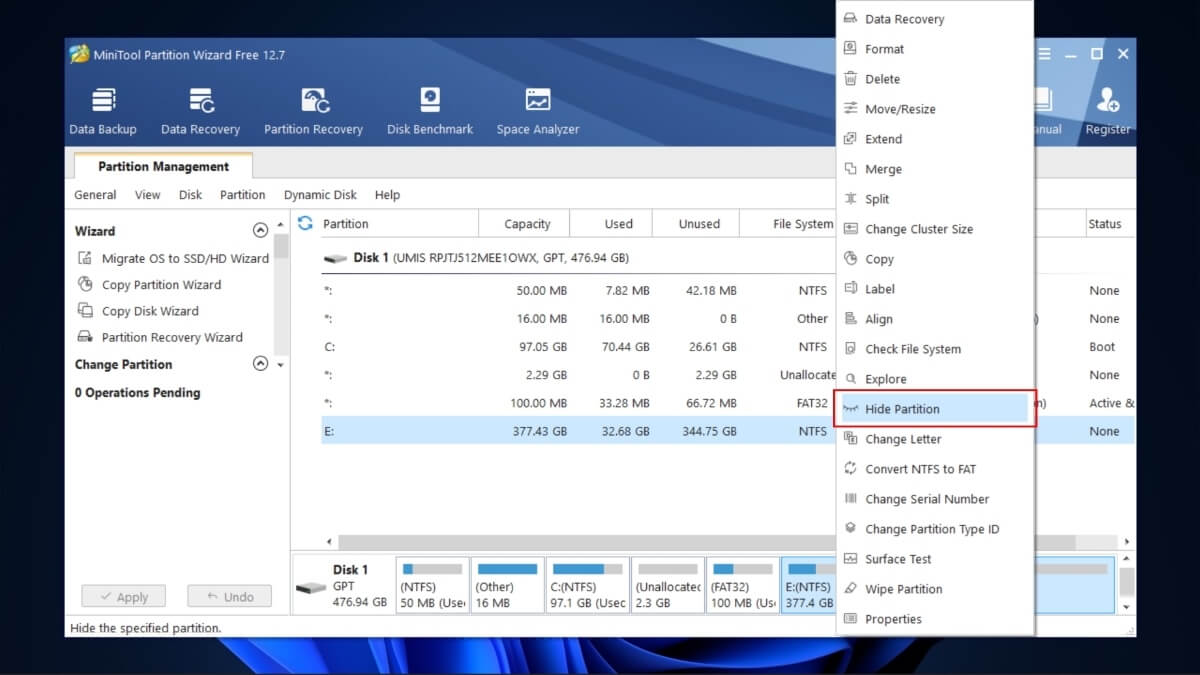The image size is (1200, 675).
Task: Click the Register icon
Action: 1107,108
